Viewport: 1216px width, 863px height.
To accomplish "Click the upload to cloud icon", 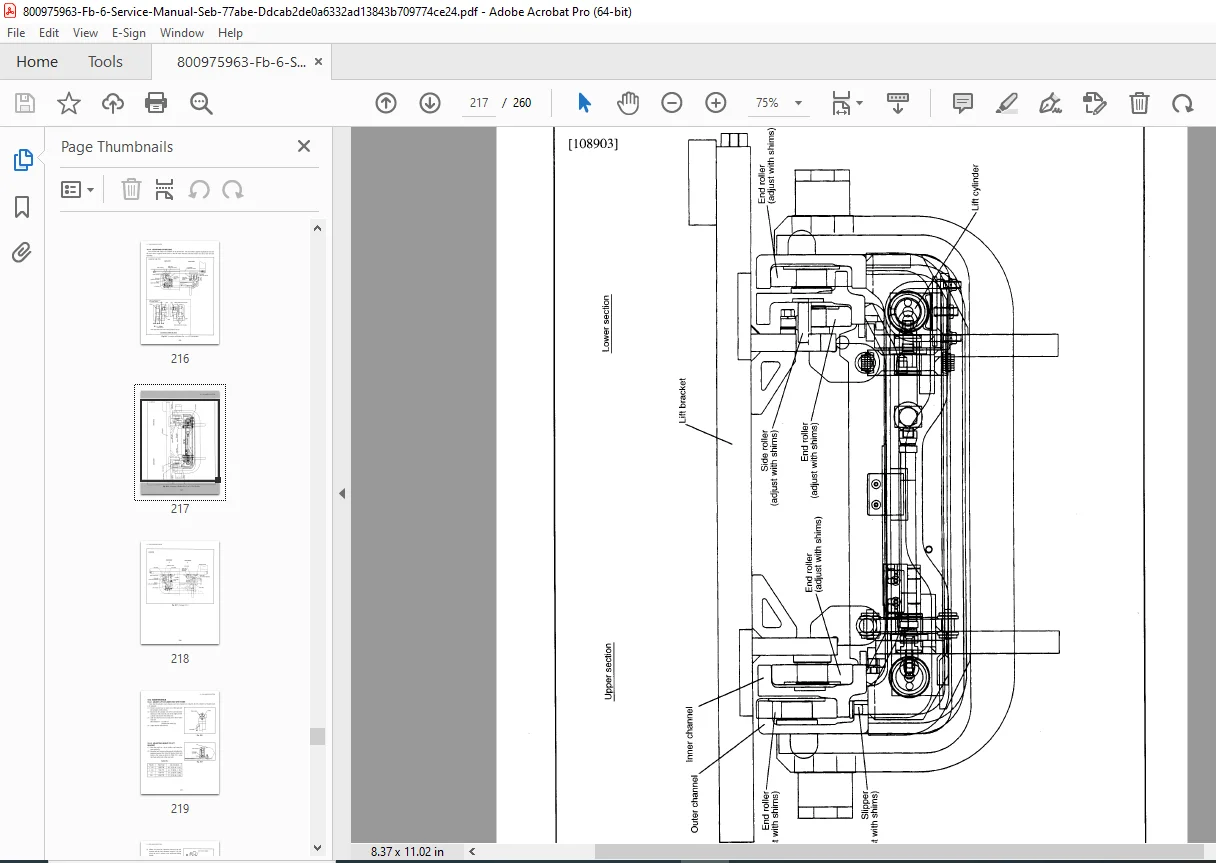I will [x=113, y=103].
